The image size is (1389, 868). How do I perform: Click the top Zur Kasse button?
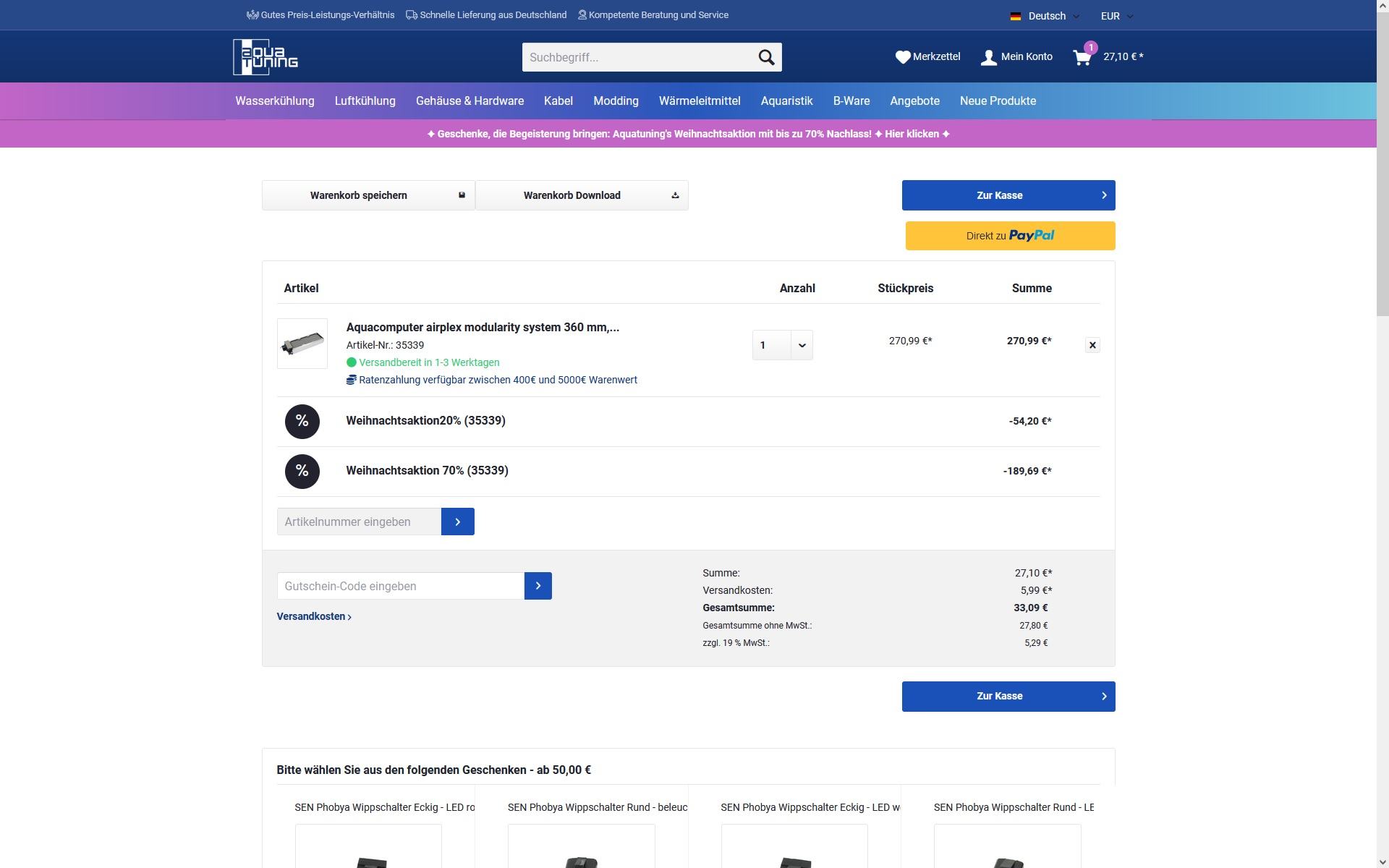tap(1008, 195)
